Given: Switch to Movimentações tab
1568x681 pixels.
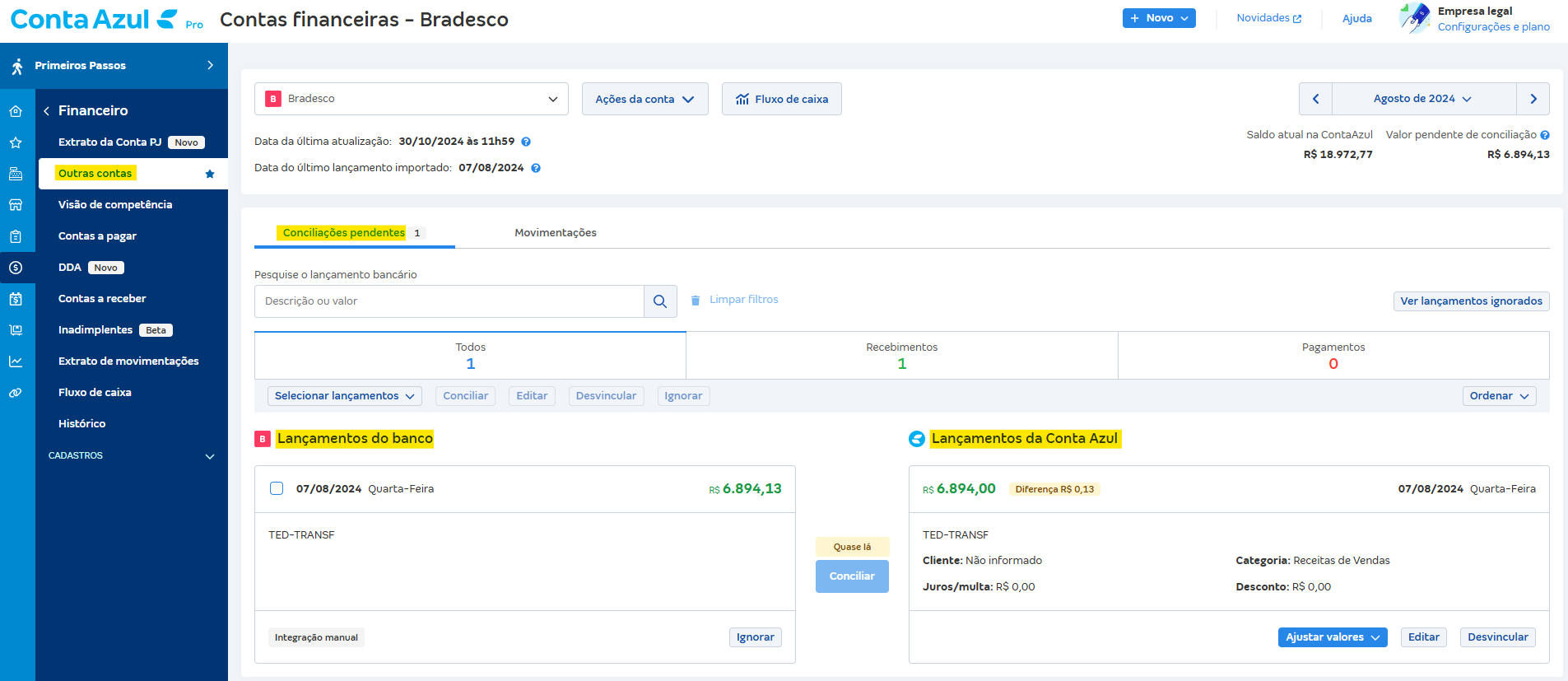Looking at the screenshot, I should click(x=556, y=233).
